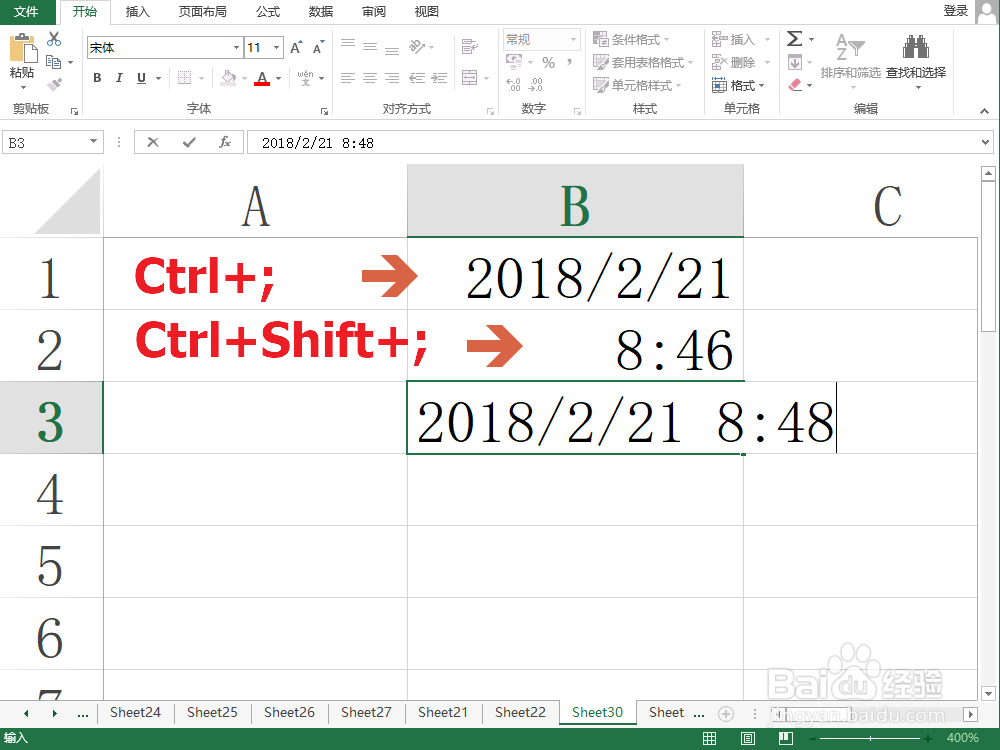Click the cell borders icon

[184, 78]
